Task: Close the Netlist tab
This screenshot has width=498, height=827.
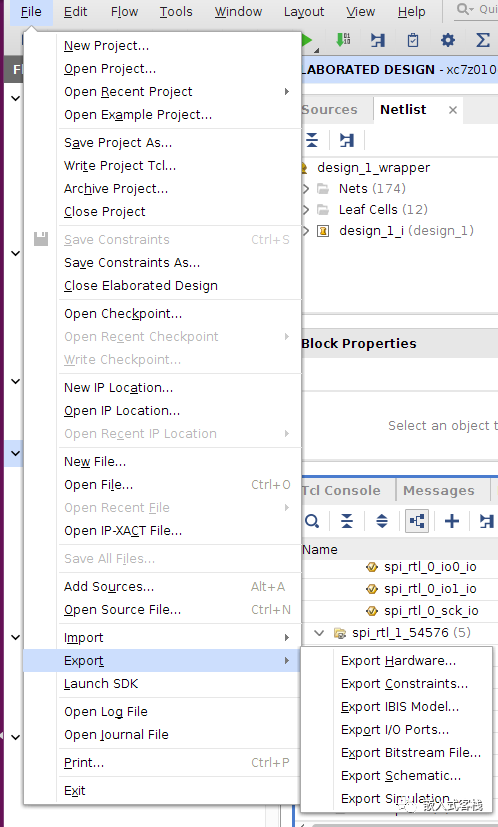Action: (453, 110)
